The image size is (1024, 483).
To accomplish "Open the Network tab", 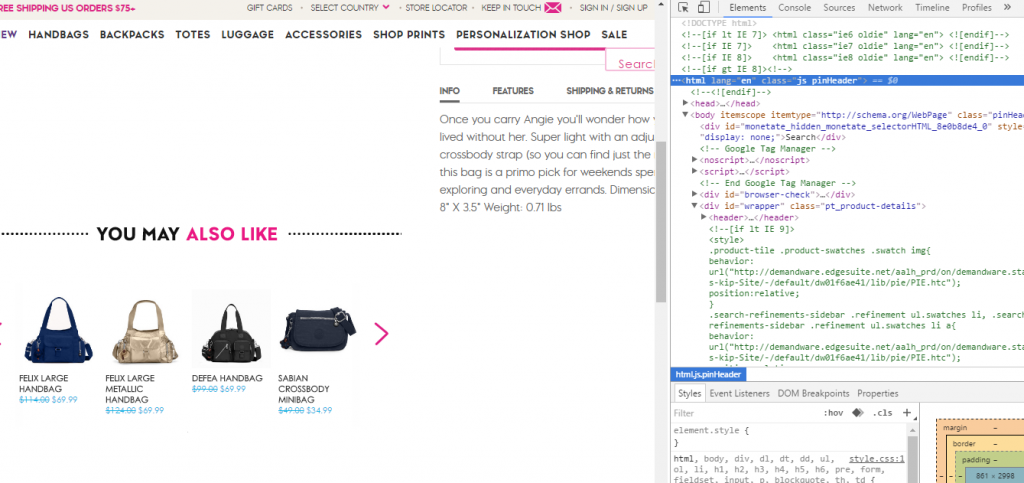I will pyautogui.click(x=884, y=8).
